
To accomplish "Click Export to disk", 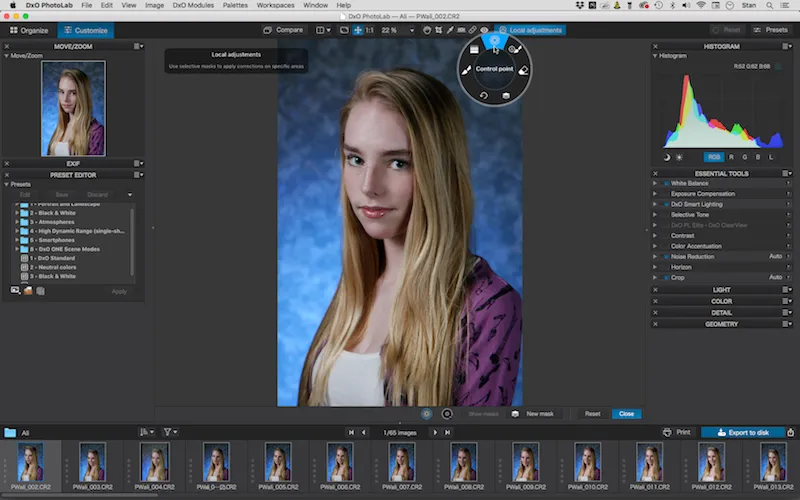I will 743,432.
